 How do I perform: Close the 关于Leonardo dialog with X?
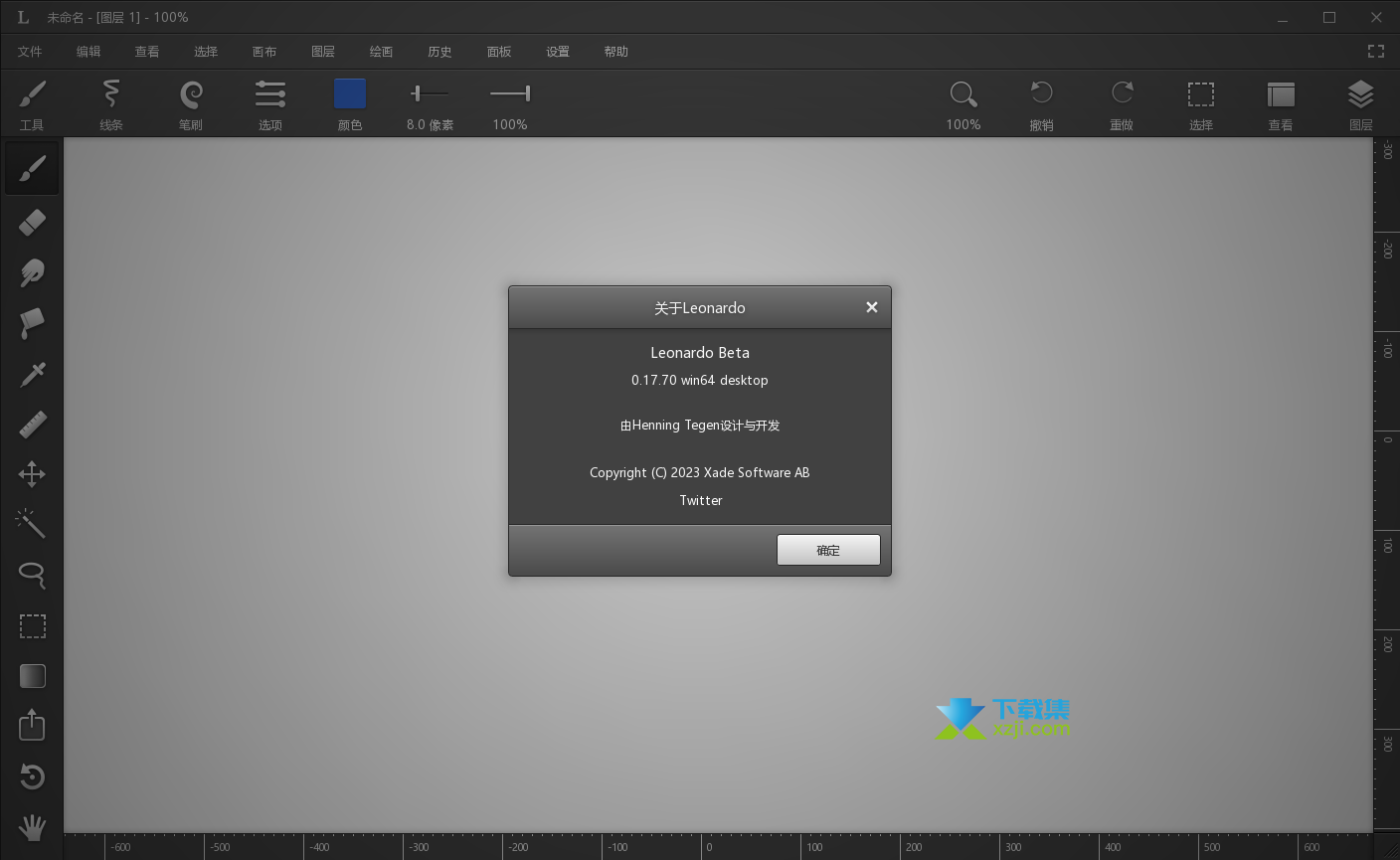point(872,307)
